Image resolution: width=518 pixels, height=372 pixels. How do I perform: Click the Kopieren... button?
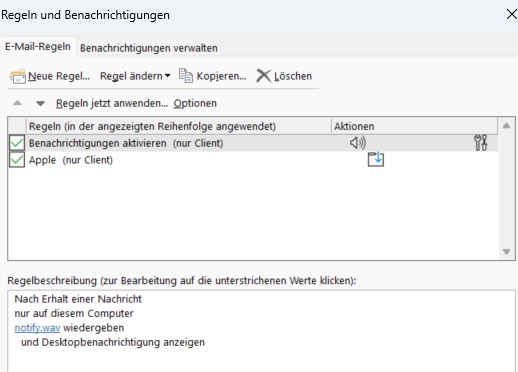pos(213,76)
